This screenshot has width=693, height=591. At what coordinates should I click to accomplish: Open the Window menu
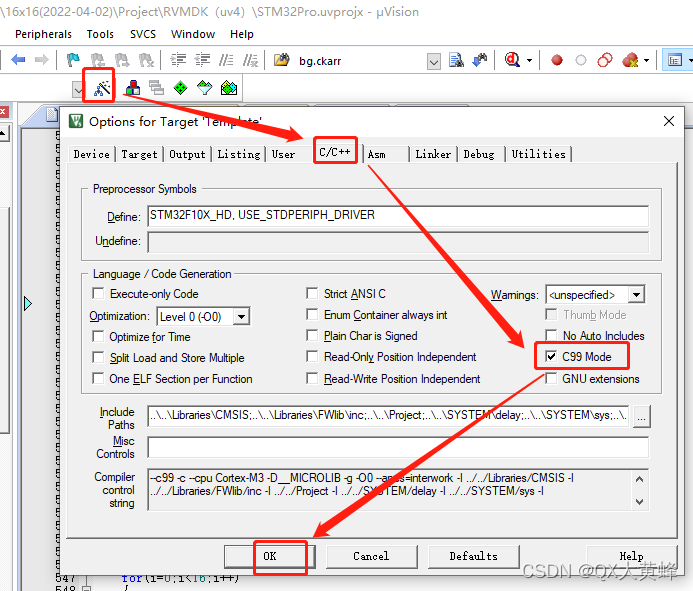(x=193, y=34)
